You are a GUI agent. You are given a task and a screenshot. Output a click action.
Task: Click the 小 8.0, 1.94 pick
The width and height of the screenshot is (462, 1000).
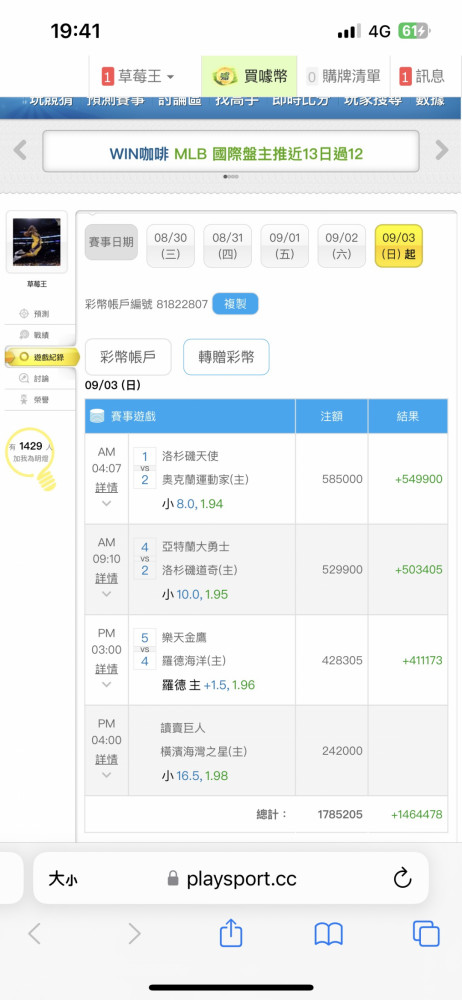pyautogui.click(x=192, y=504)
